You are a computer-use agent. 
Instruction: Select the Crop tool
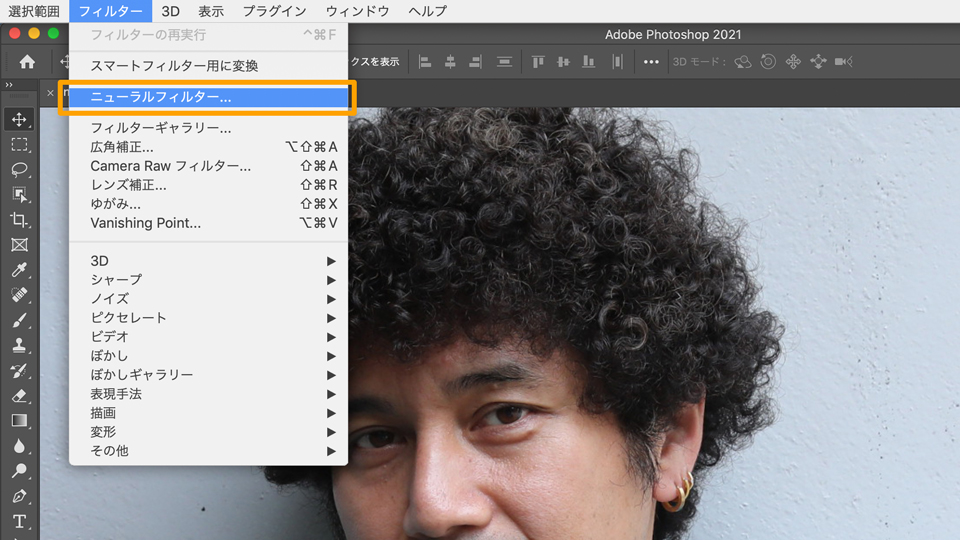[x=19, y=220]
